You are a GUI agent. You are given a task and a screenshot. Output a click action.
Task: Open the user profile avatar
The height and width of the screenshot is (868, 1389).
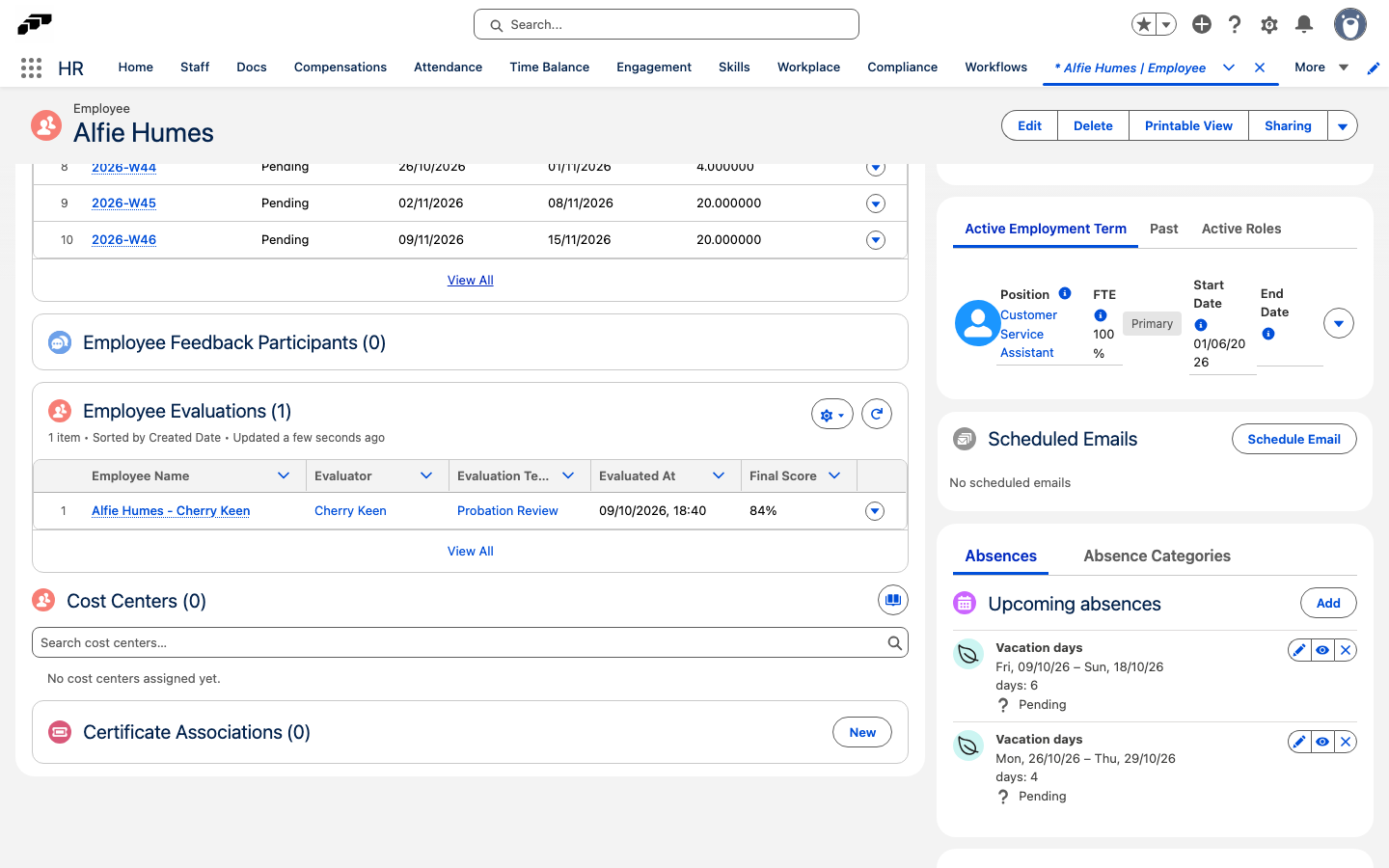(1350, 24)
